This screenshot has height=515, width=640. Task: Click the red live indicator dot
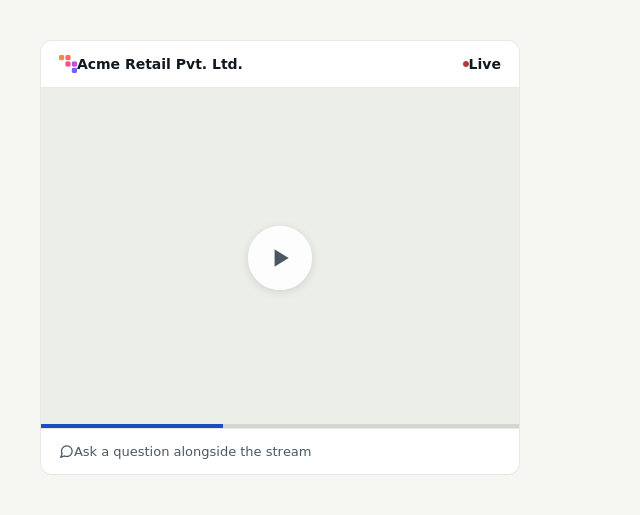(x=466, y=64)
